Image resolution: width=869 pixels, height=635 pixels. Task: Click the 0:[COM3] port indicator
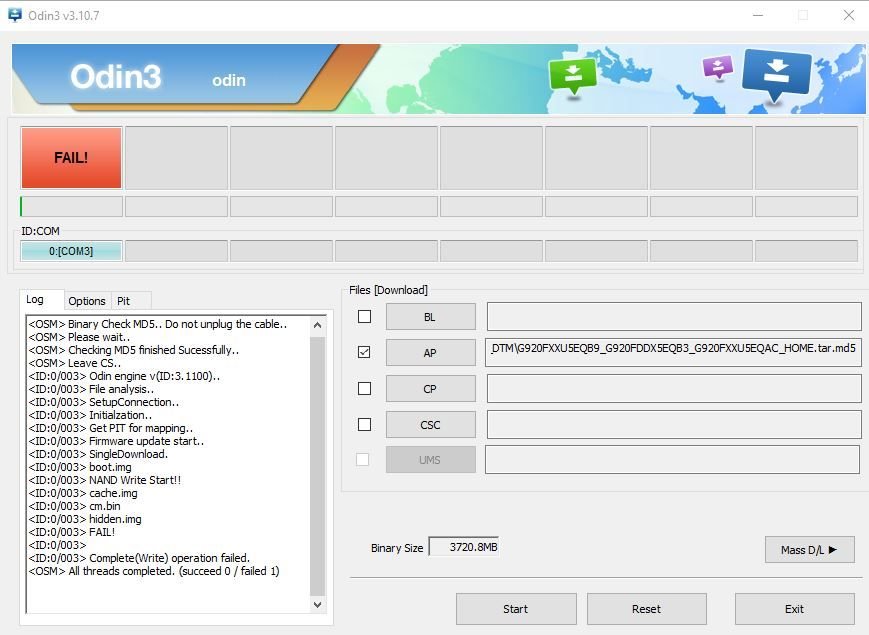click(x=71, y=251)
